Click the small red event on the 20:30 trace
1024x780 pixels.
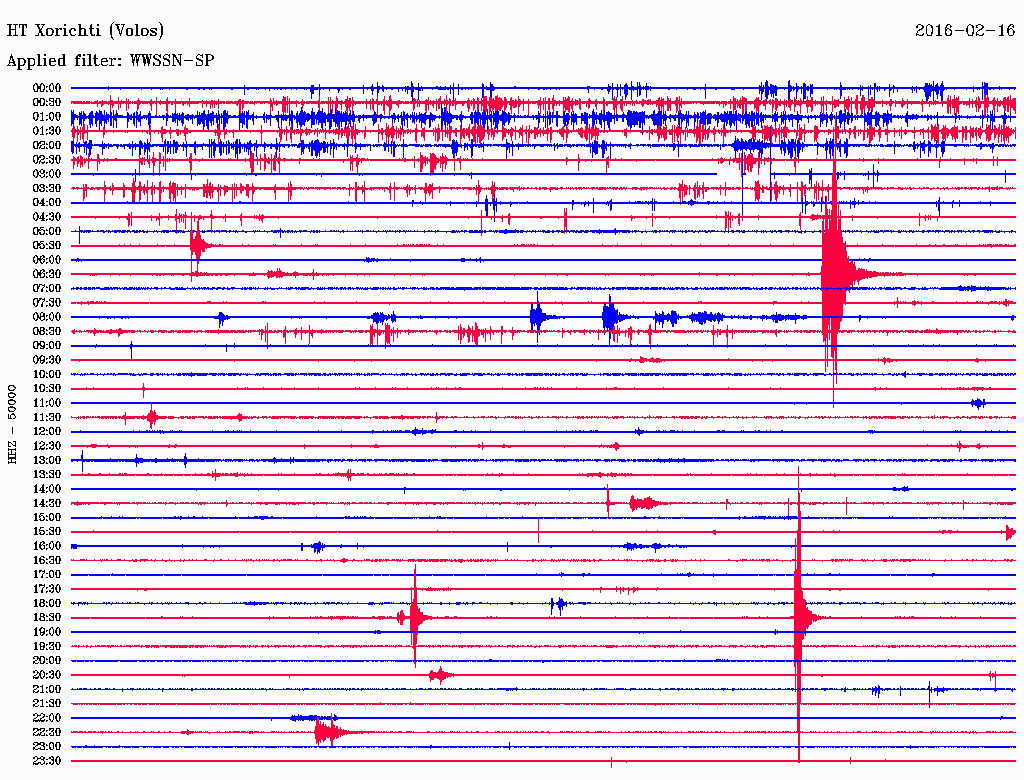point(441,675)
